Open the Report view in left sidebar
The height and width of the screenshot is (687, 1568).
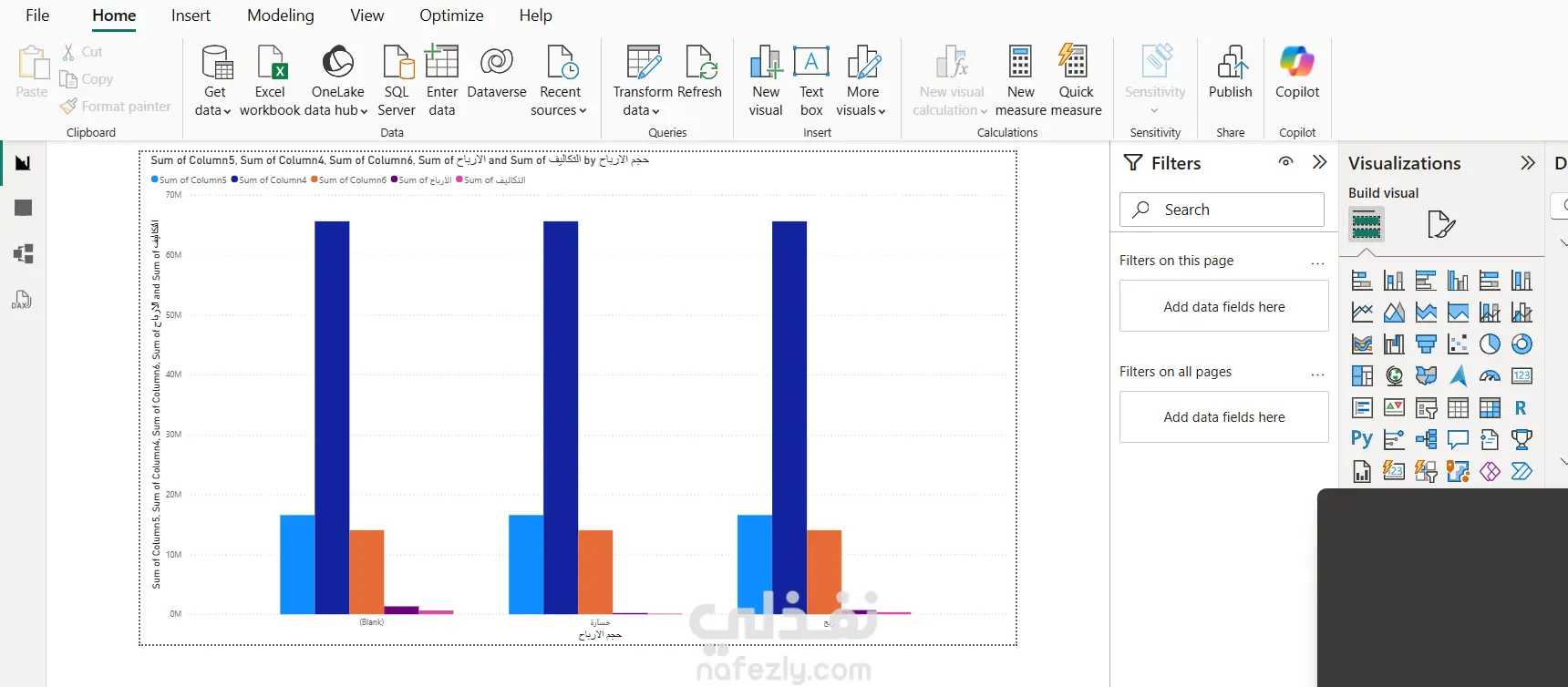click(x=24, y=163)
